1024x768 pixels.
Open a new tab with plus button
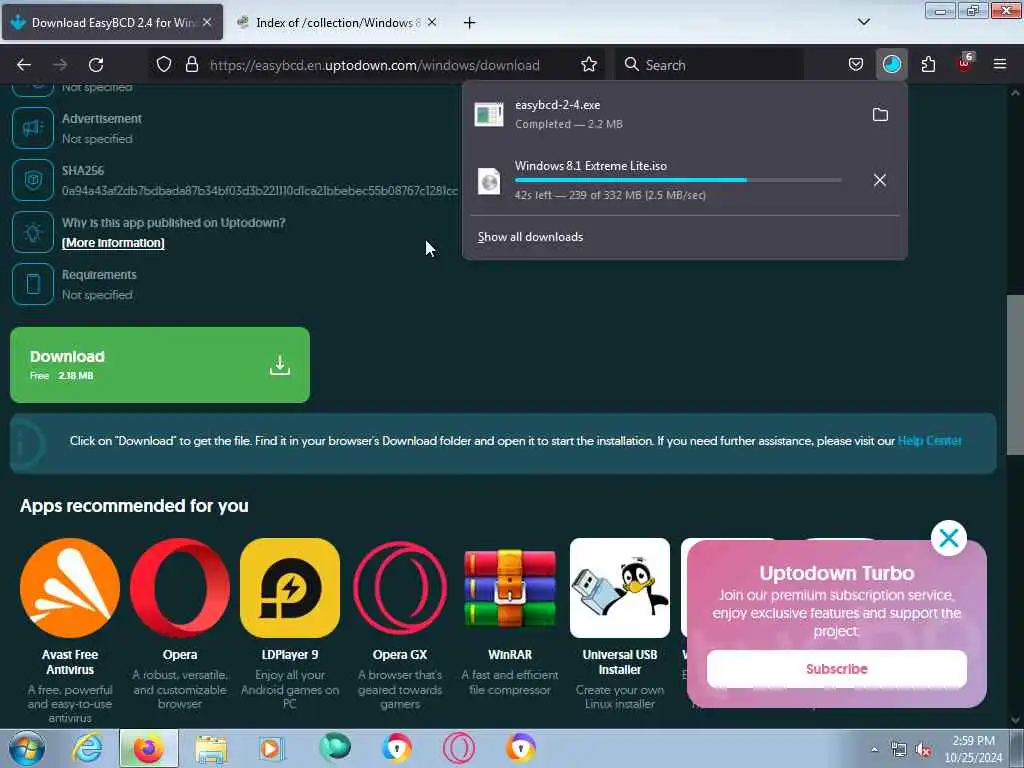coord(470,23)
